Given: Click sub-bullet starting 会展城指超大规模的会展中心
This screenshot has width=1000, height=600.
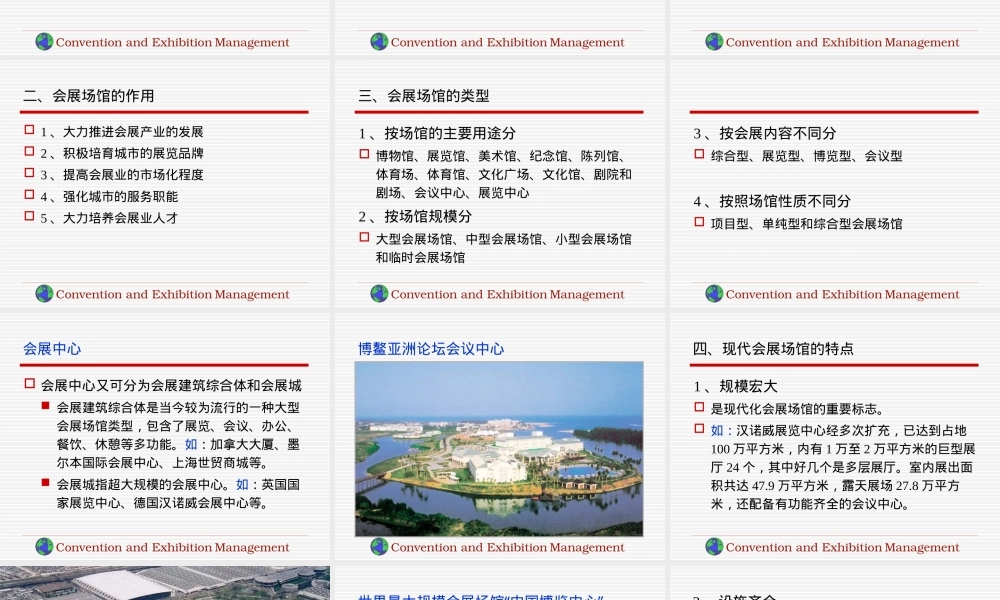Looking at the screenshot, I should pyautogui.click(x=178, y=494).
